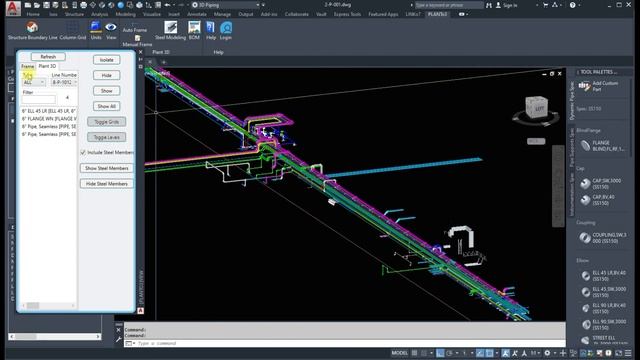The image size is (640, 360).
Task: Click Auto Frame in the ribbon
Action: pos(135,29)
